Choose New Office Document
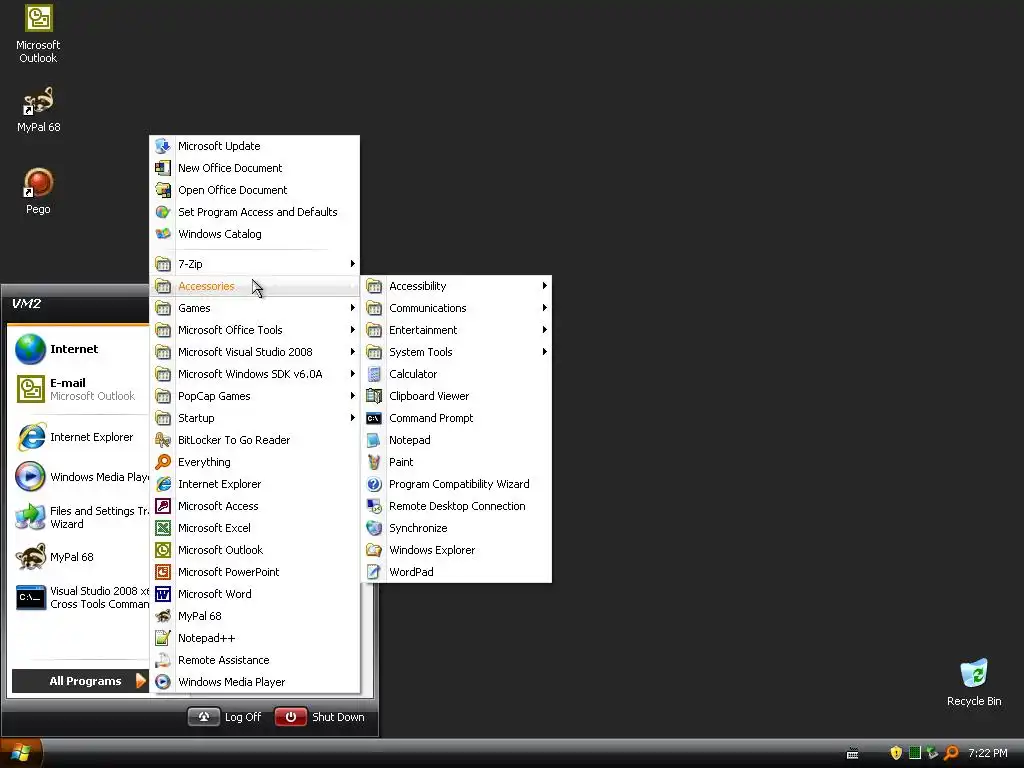 point(255,168)
